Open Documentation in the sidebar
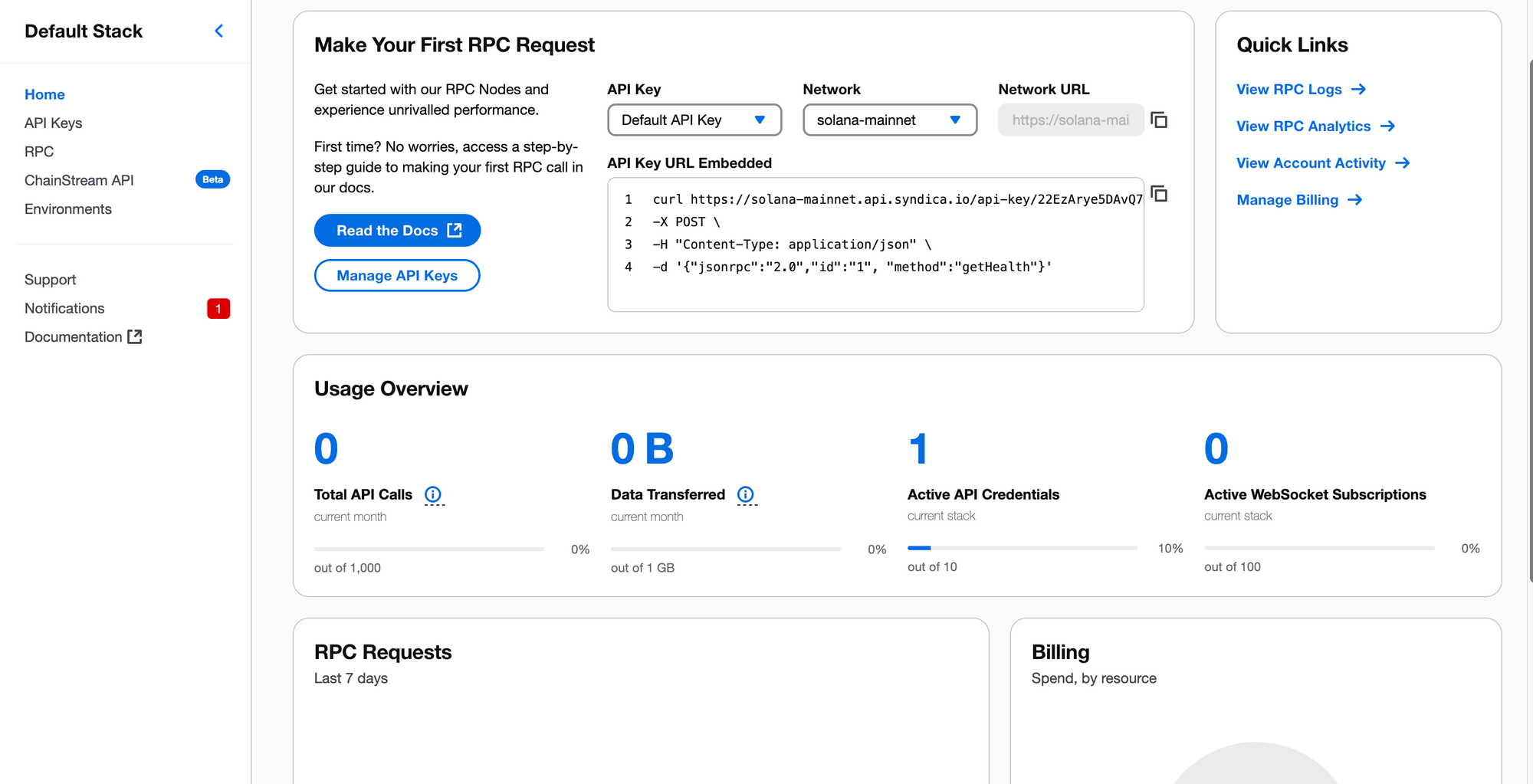Image resolution: width=1533 pixels, height=784 pixels. pyautogui.click(x=74, y=337)
